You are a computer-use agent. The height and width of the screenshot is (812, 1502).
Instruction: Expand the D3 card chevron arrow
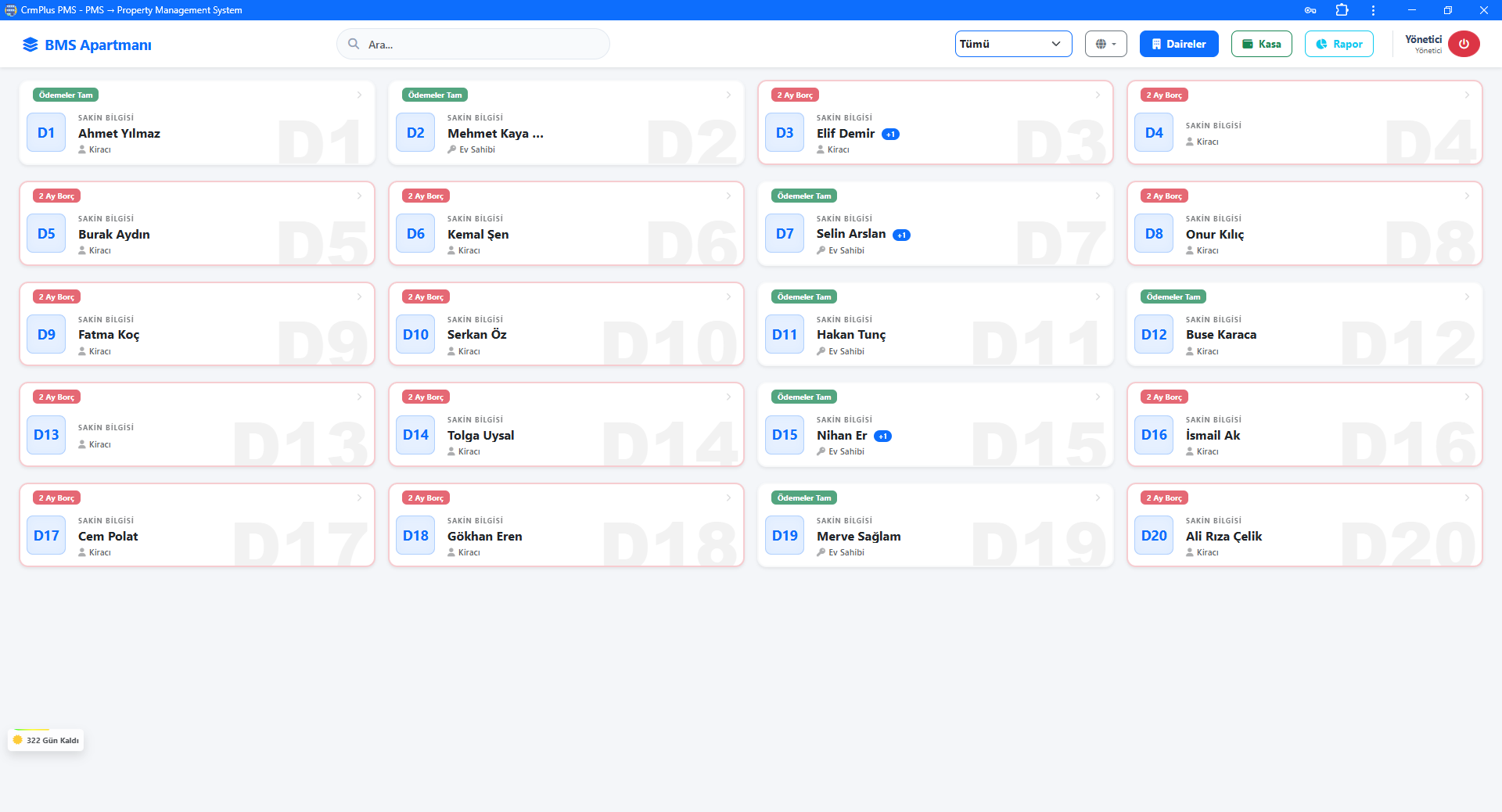click(1098, 95)
